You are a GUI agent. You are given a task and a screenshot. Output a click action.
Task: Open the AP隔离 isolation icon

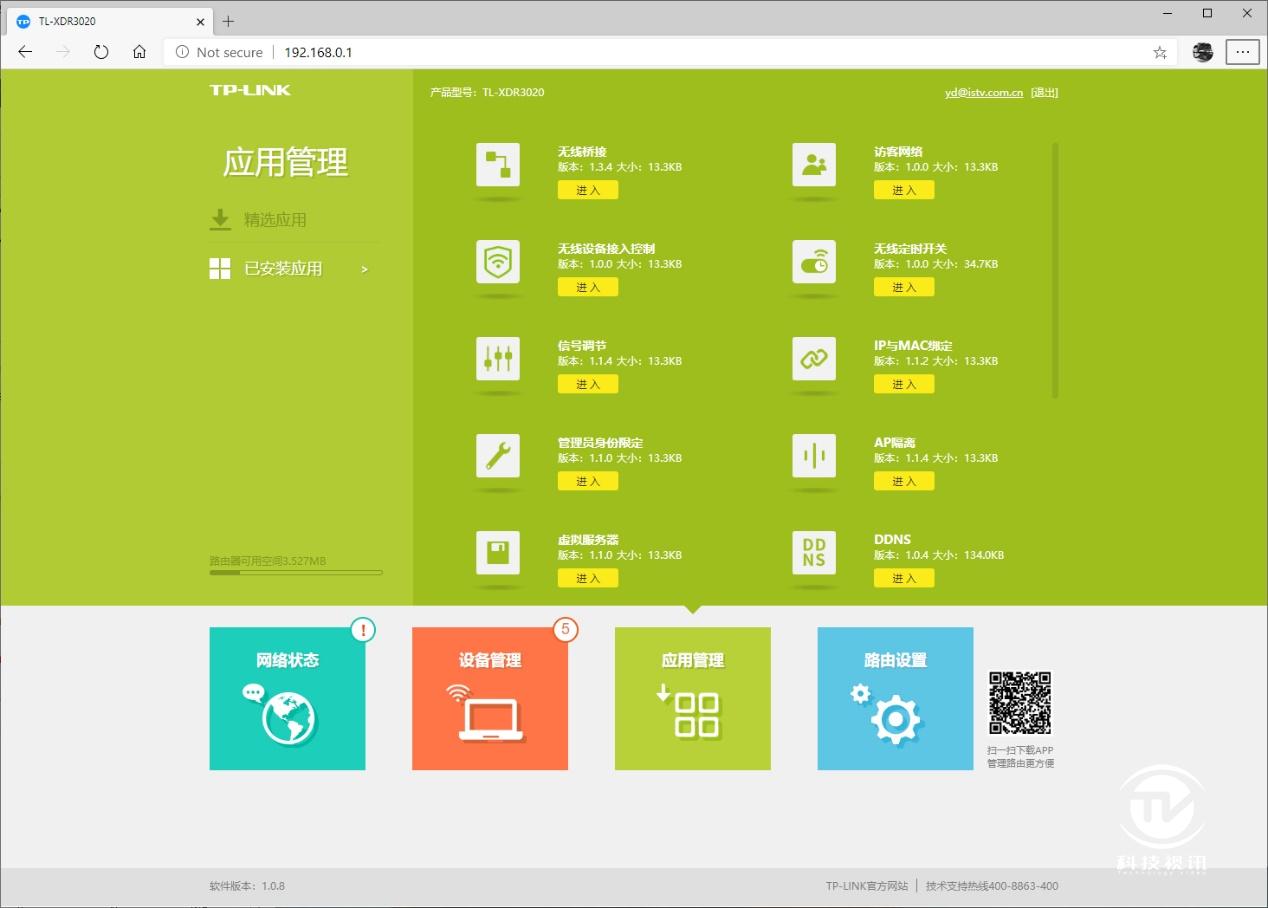pyautogui.click(x=813, y=457)
